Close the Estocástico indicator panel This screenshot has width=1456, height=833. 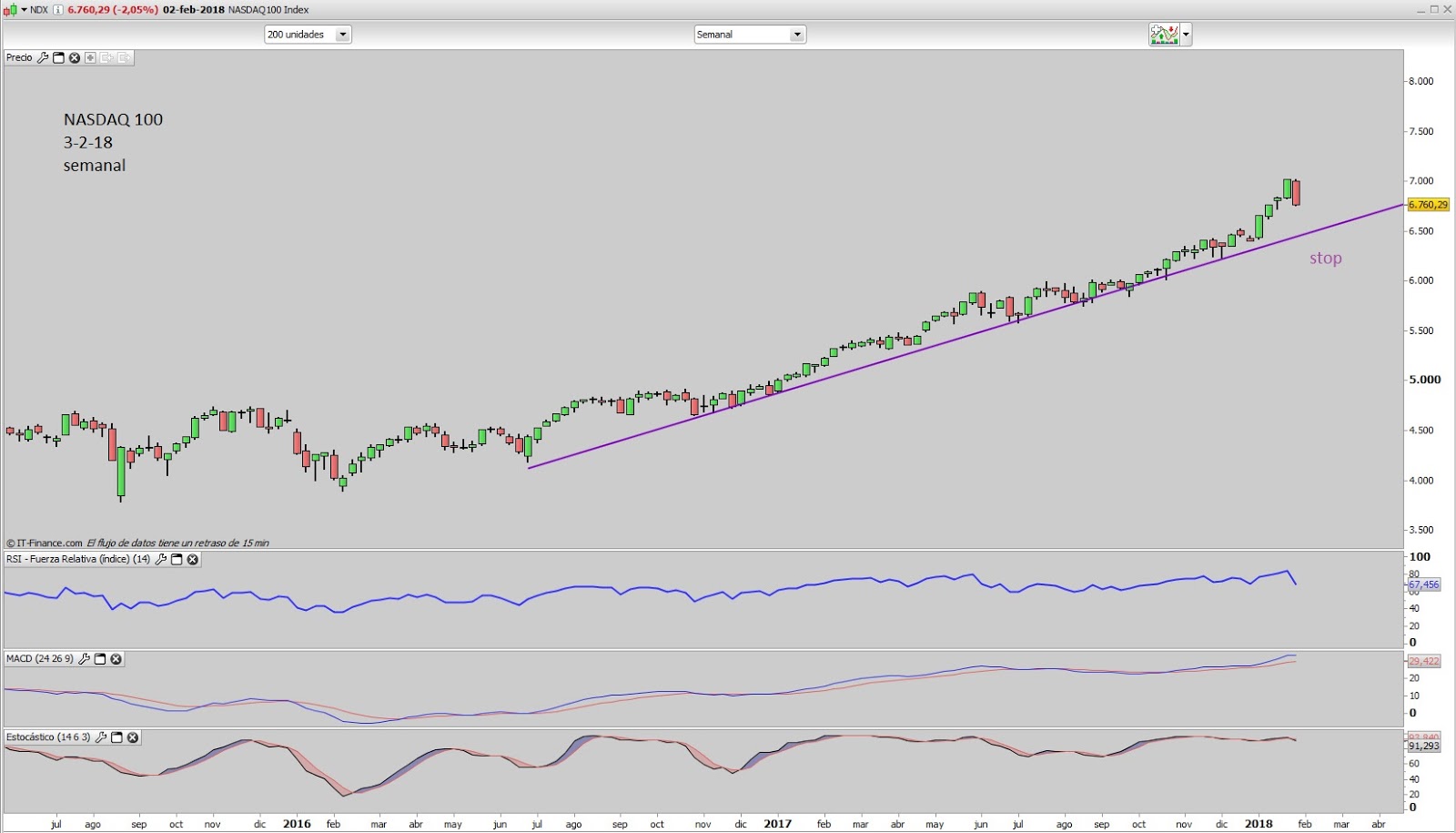(133, 736)
